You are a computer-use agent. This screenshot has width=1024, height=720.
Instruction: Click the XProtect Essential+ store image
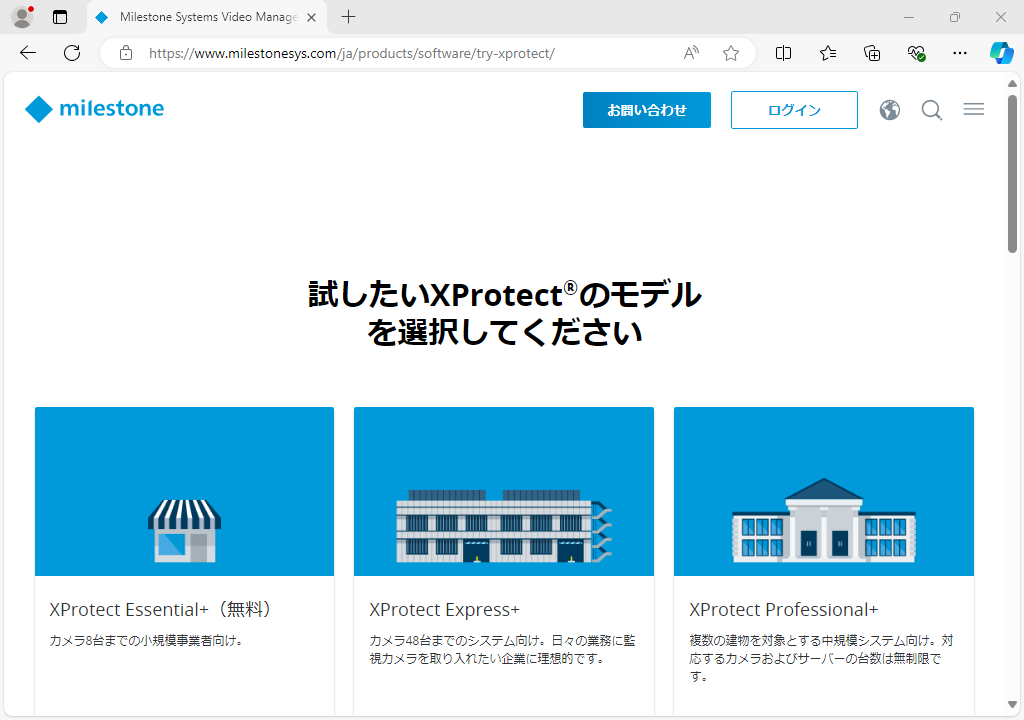[x=184, y=491]
